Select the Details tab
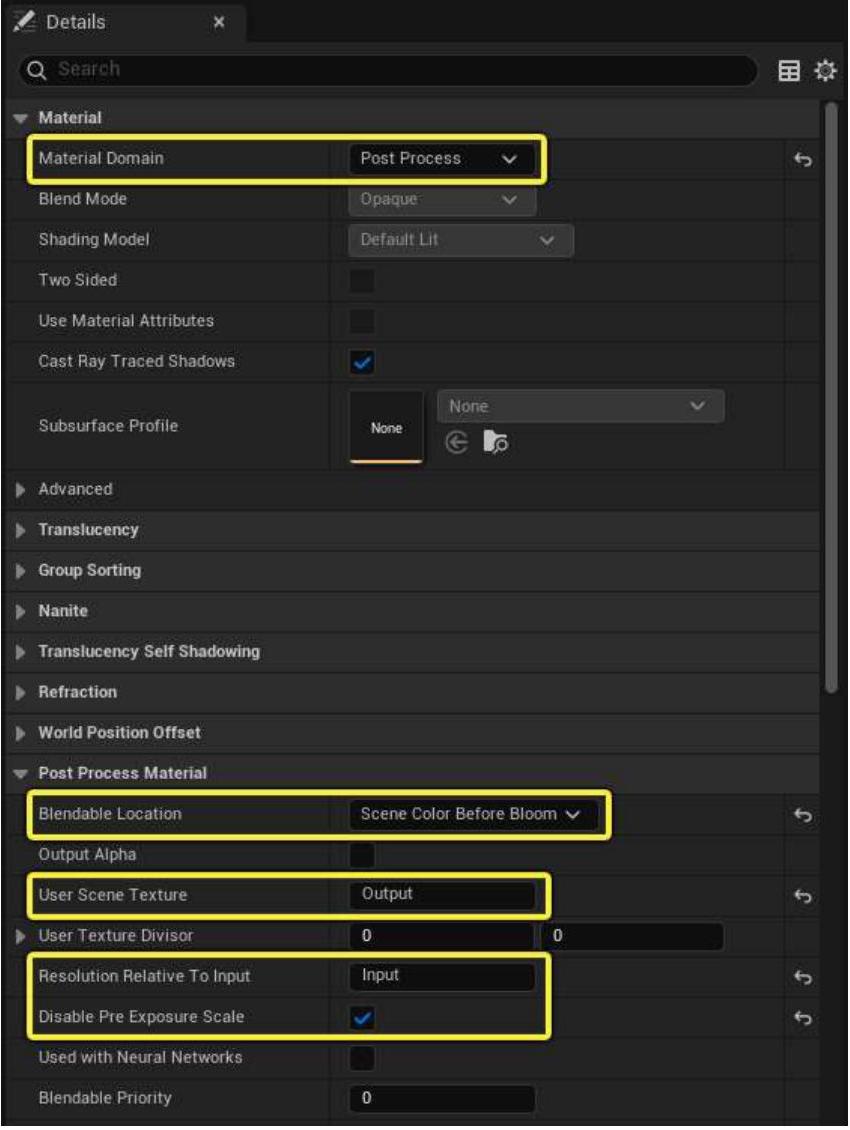Viewport: 850px width, 1130px height. (76, 21)
